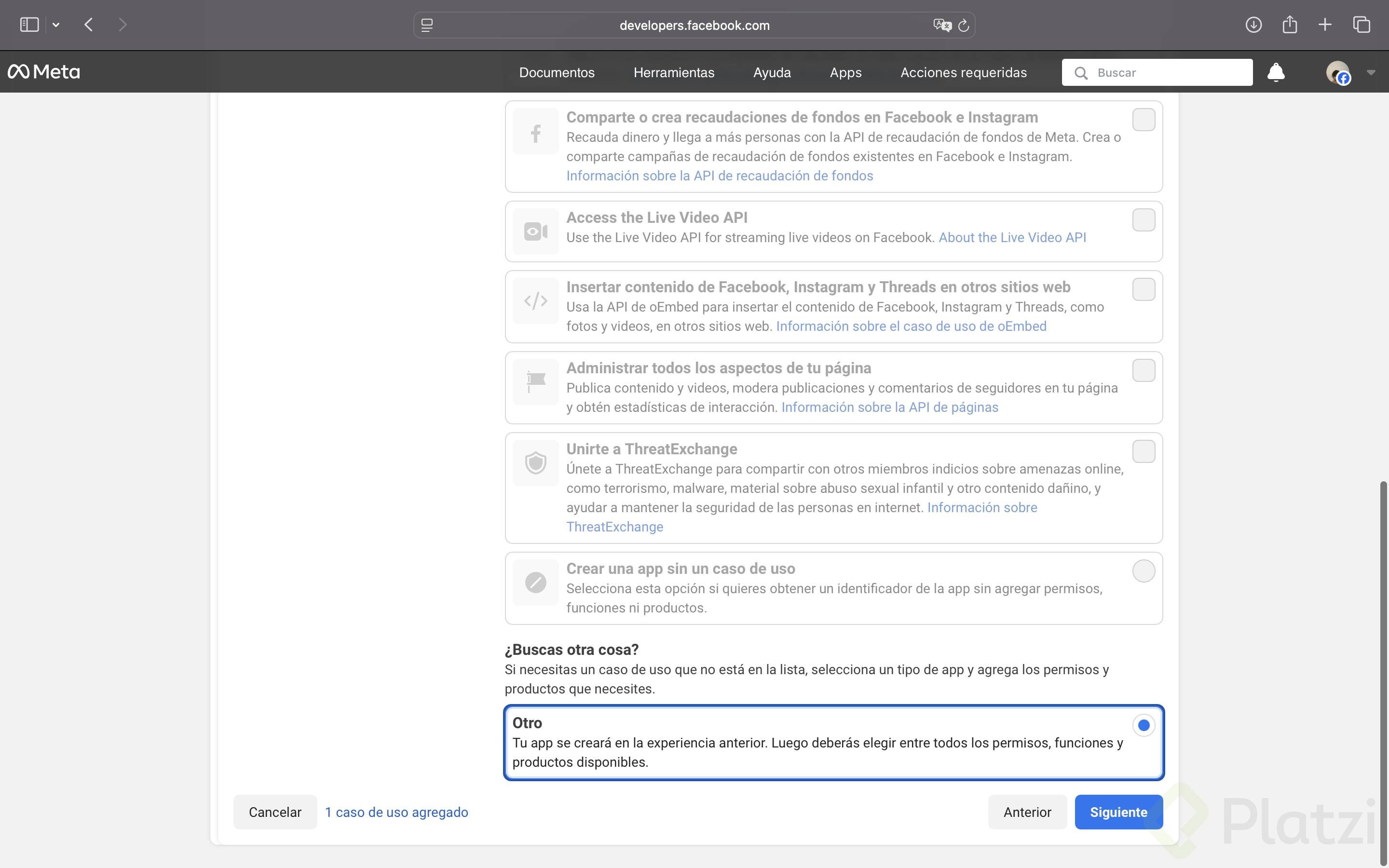Open a new tab with plus icon
The image size is (1389, 868).
click(x=1325, y=25)
